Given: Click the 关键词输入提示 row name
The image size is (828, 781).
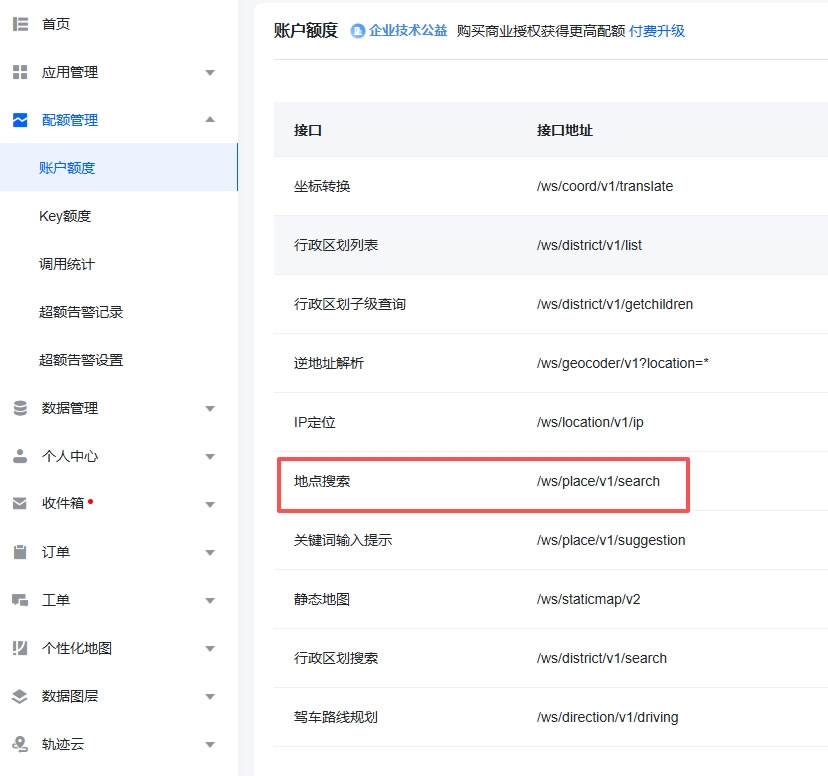Looking at the screenshot, I should [343, 540].
